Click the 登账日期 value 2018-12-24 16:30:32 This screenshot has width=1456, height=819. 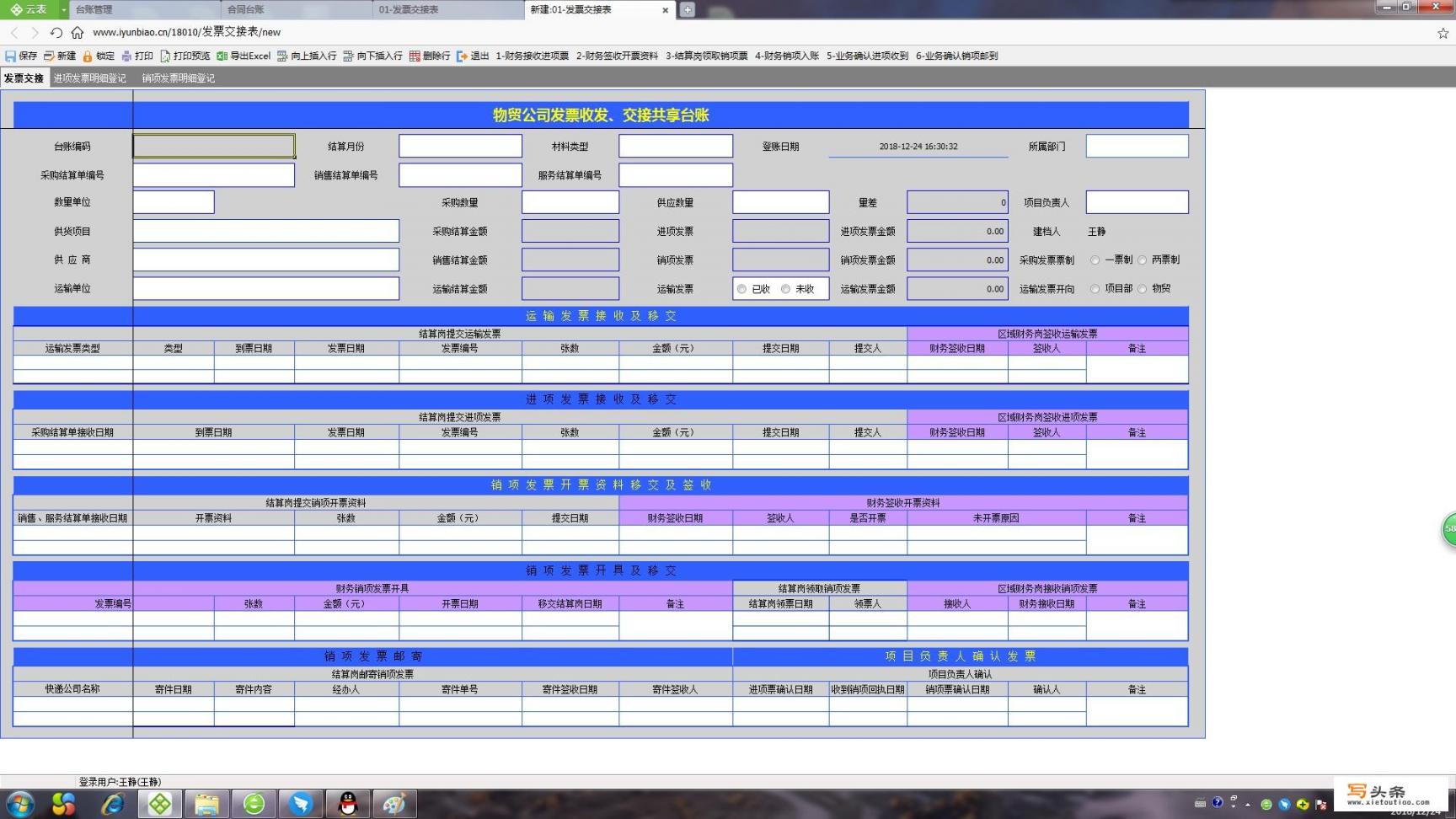918,146
